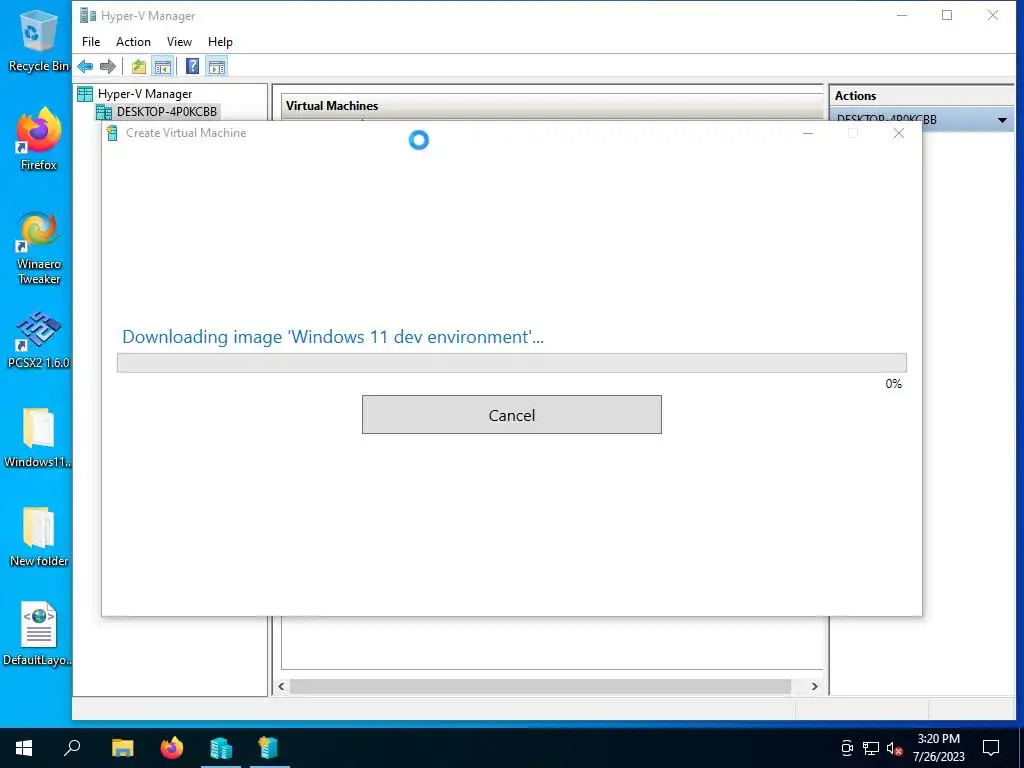Click the blue Help toolbar icon
The image size is (1024, 768).
(192, 66)
